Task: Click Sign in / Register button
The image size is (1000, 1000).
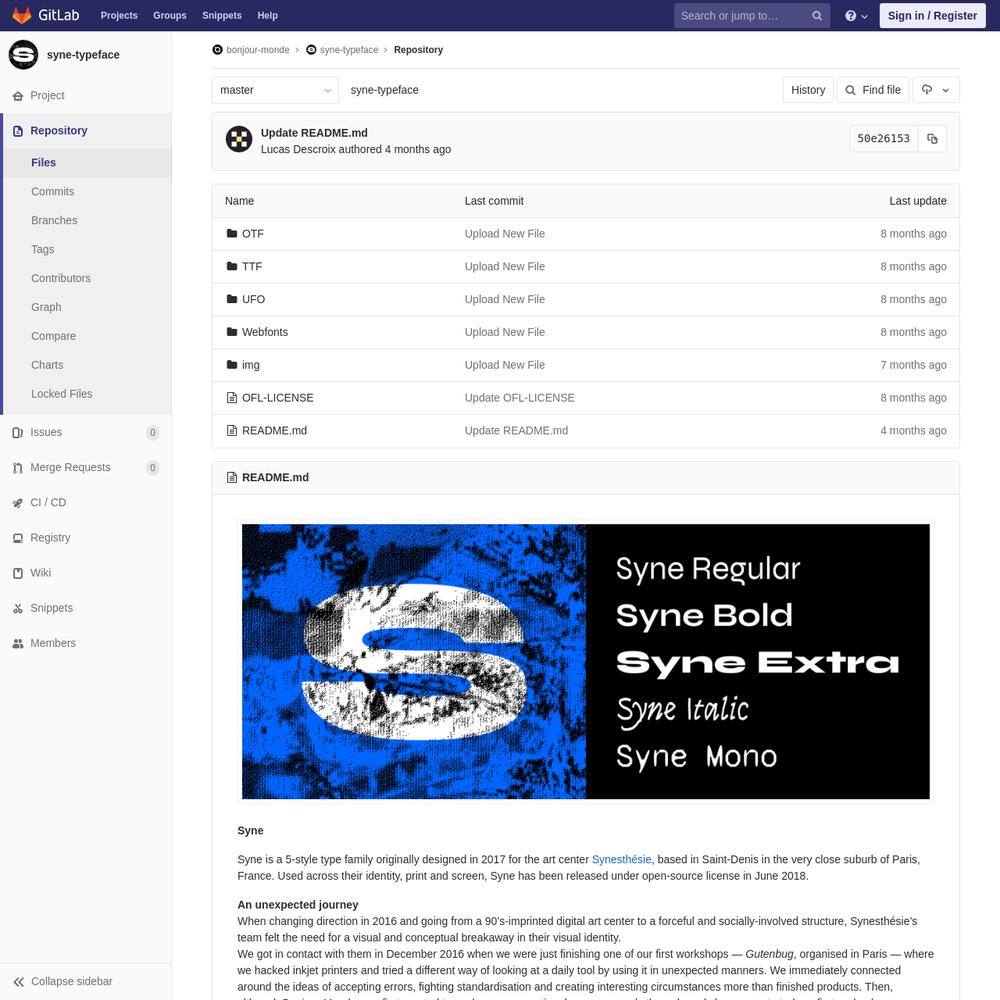Action: [932, 15]
